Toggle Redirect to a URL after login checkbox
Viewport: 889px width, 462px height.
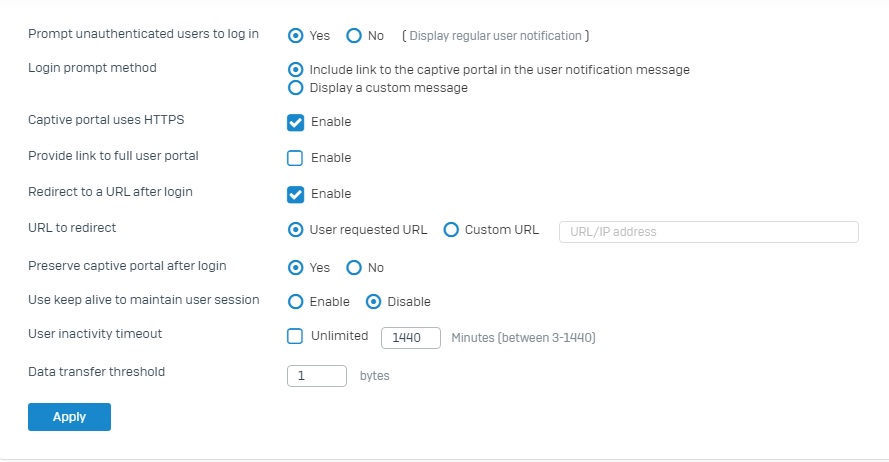click(295, 194)
